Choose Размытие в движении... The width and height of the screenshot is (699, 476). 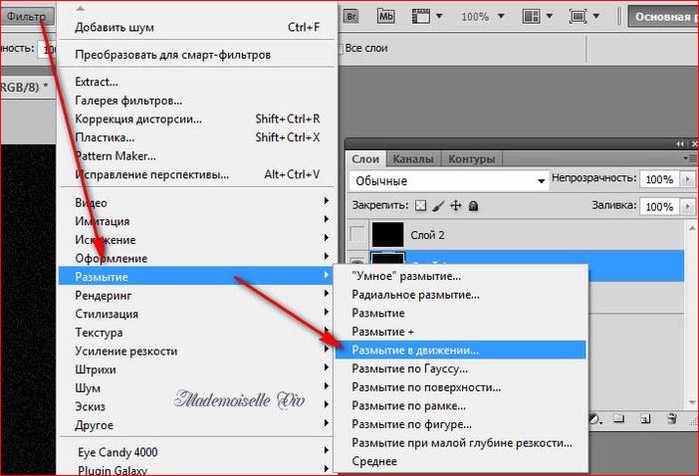(461, 350)
